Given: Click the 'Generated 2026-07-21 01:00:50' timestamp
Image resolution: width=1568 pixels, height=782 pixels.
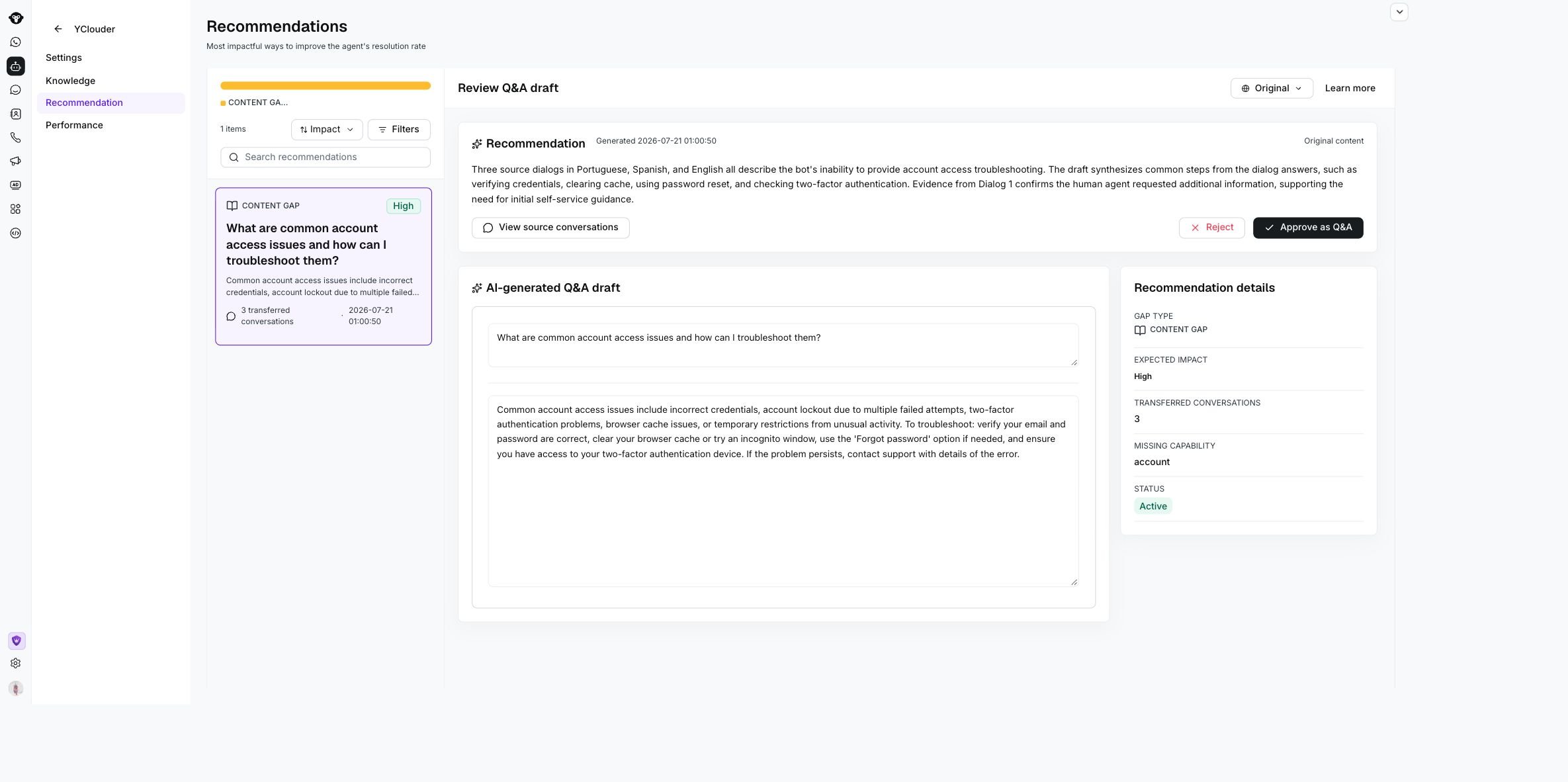Looking at the screenshot, I should point(656,141).
